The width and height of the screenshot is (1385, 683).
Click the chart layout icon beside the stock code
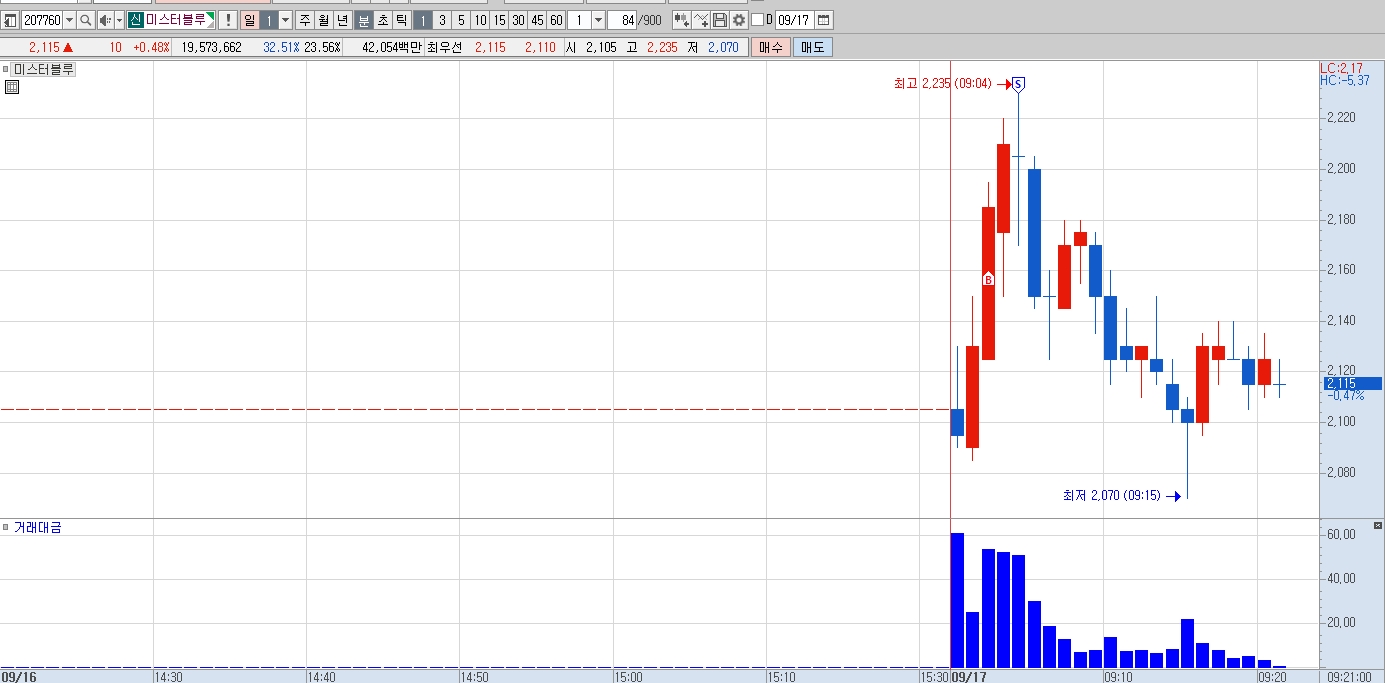coord(11,20)
